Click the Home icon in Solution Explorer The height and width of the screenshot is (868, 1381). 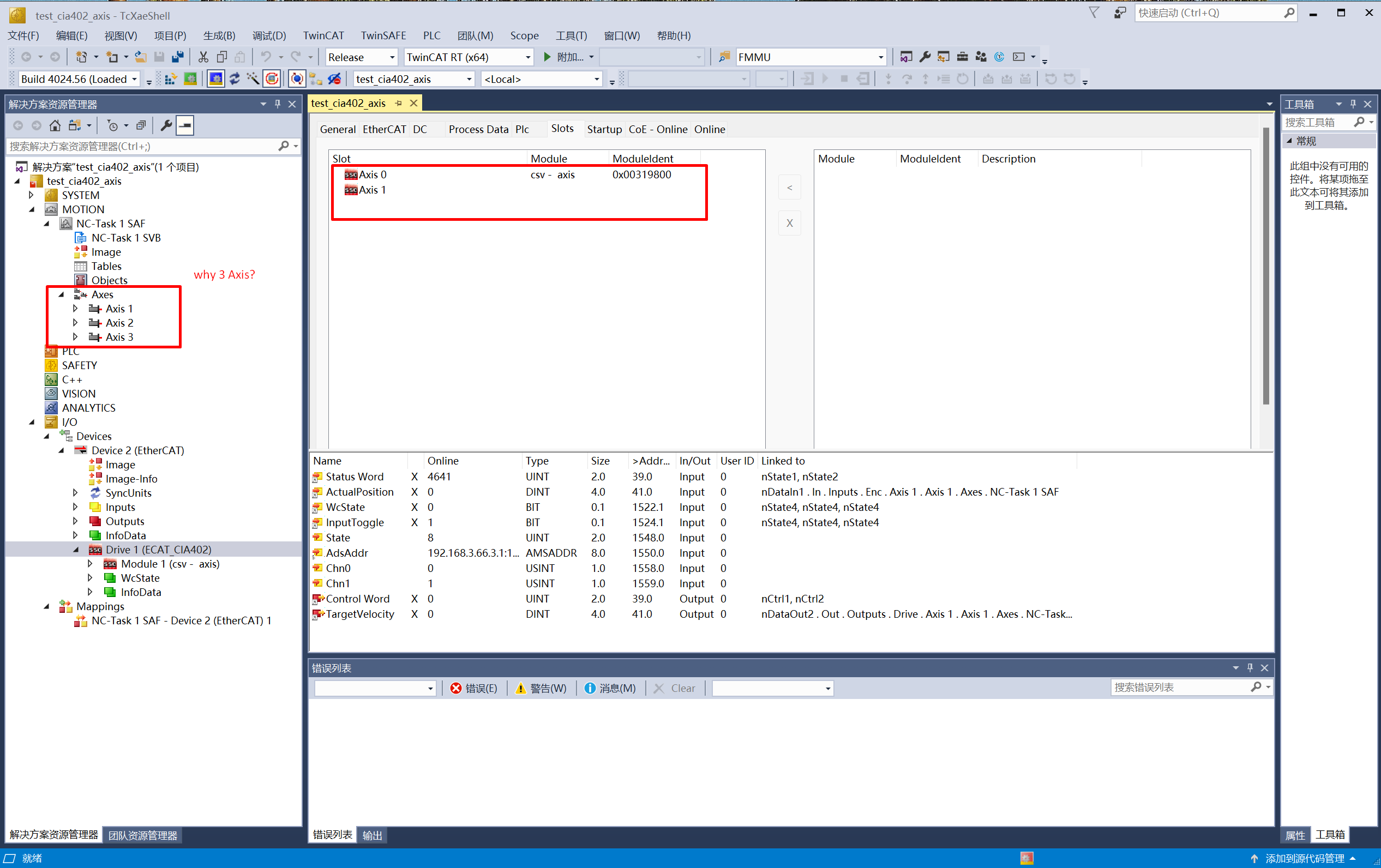click(x=55, y=125)
